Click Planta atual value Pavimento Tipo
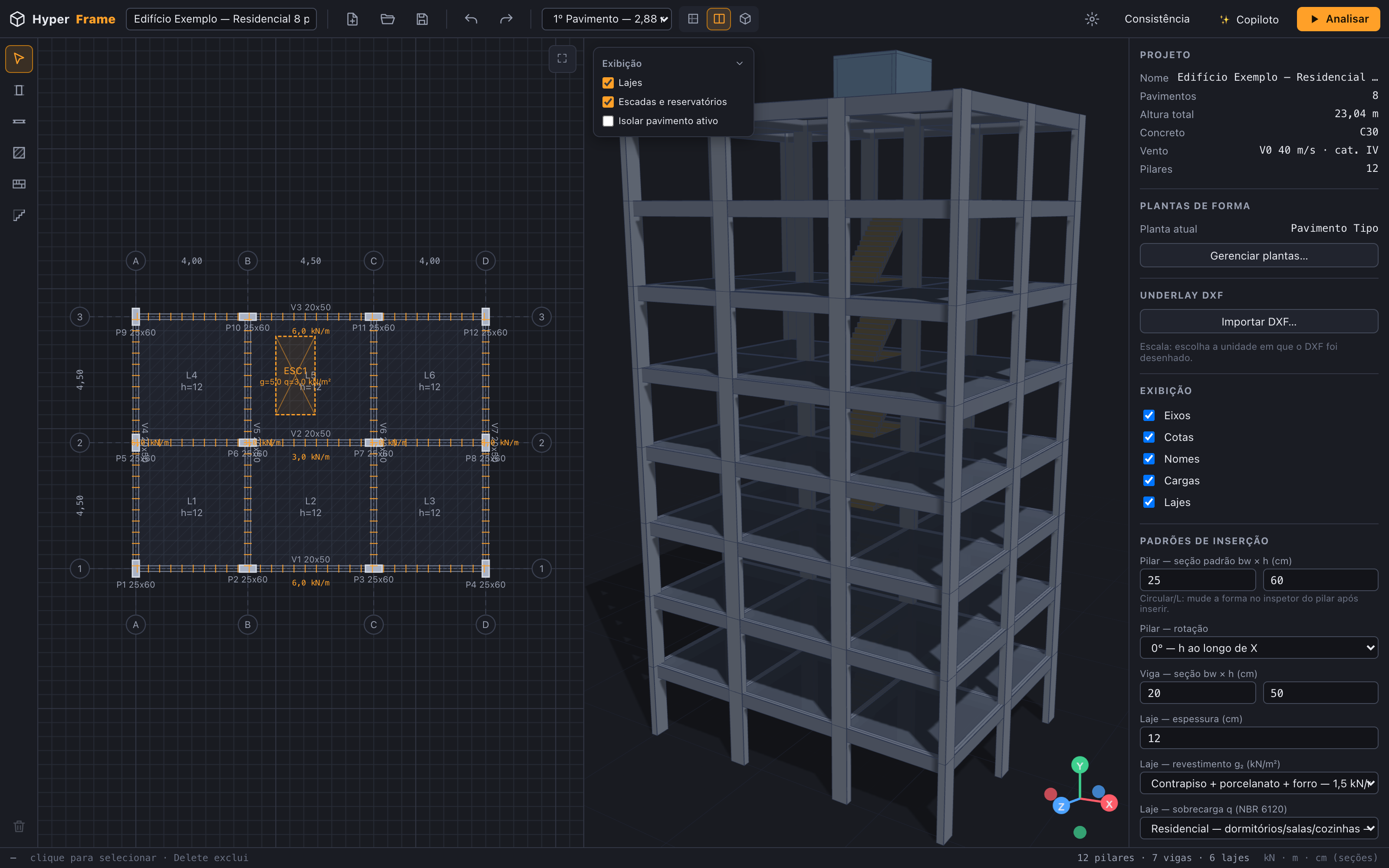This screenshot has height=868, width=1389. 1334,228
